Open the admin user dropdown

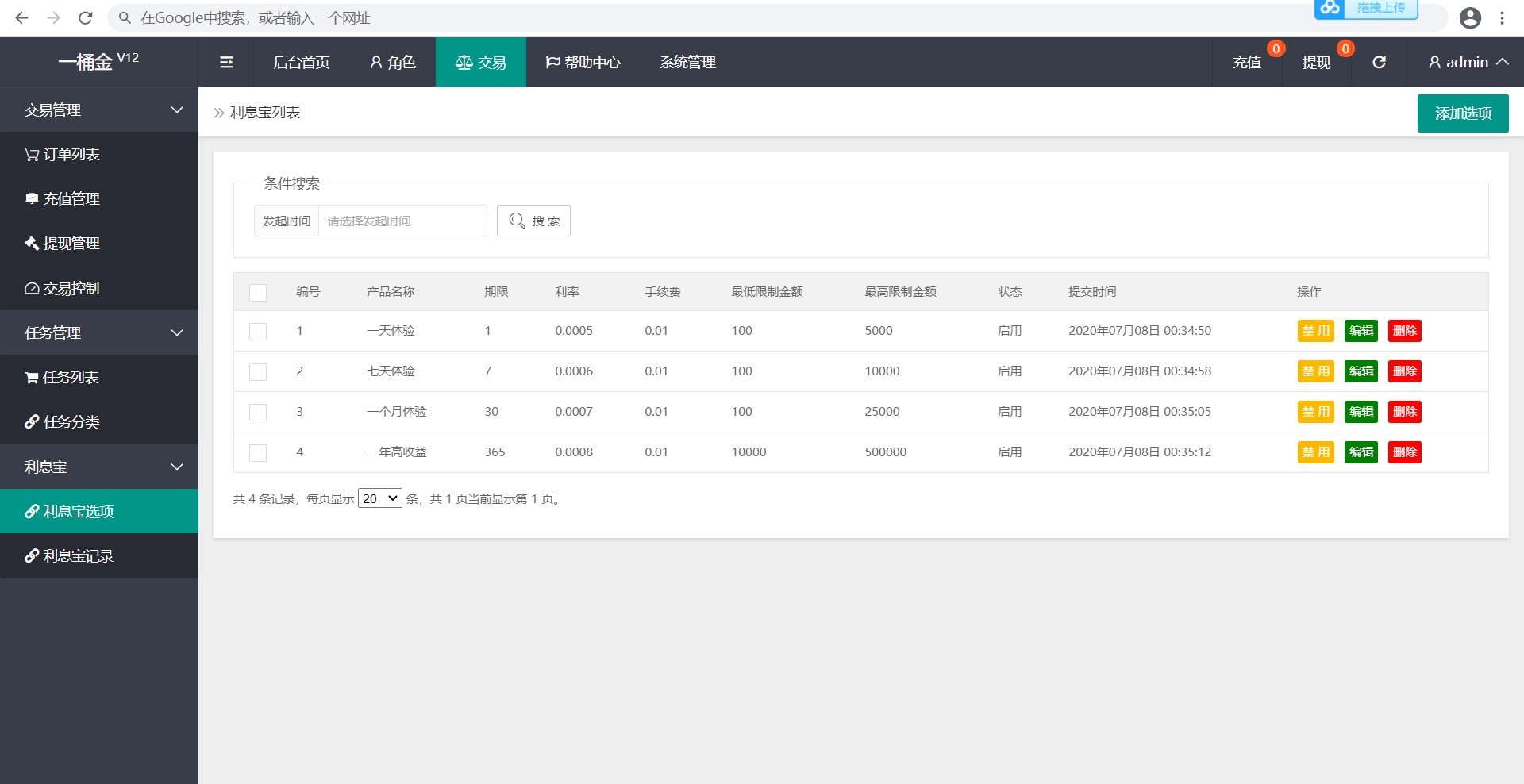(x=1468, y=62)
